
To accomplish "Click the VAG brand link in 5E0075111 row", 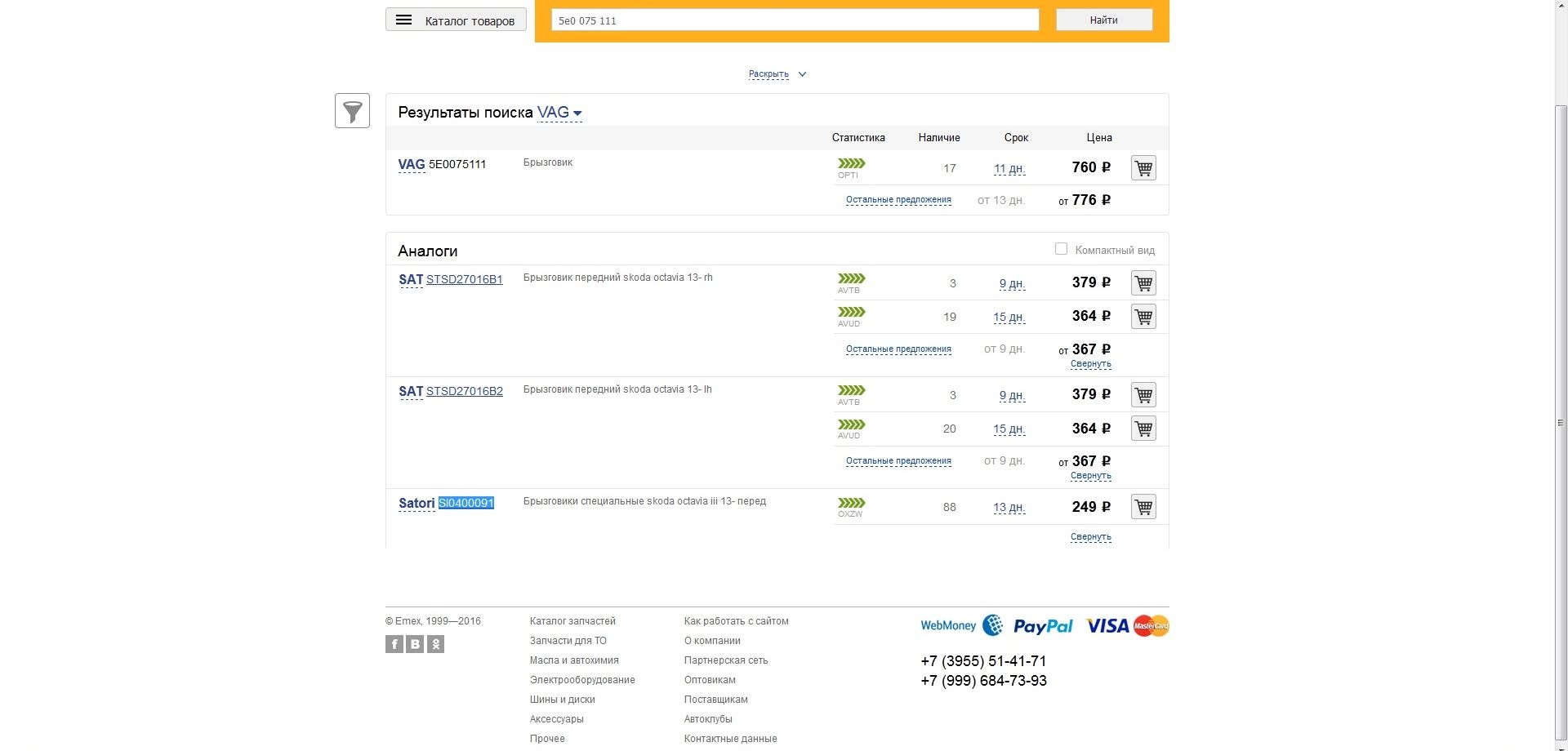I will click(412, 164).
